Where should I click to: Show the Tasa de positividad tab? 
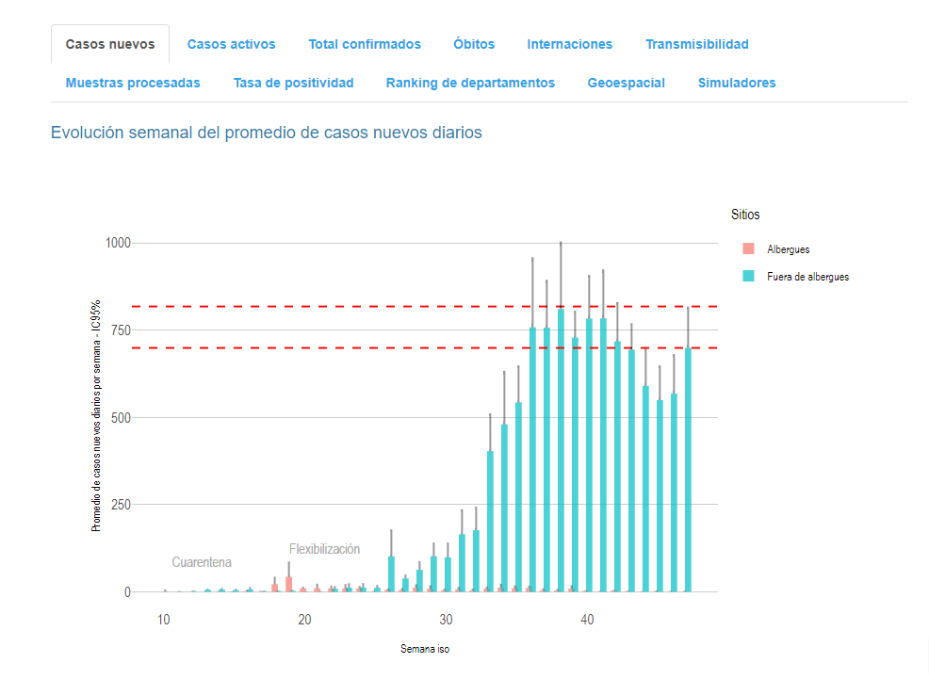pyautogui.click(x=293, y=83)
